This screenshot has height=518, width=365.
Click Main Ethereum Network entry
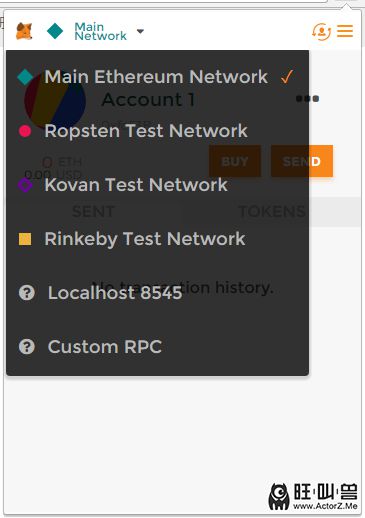[156, 77]
